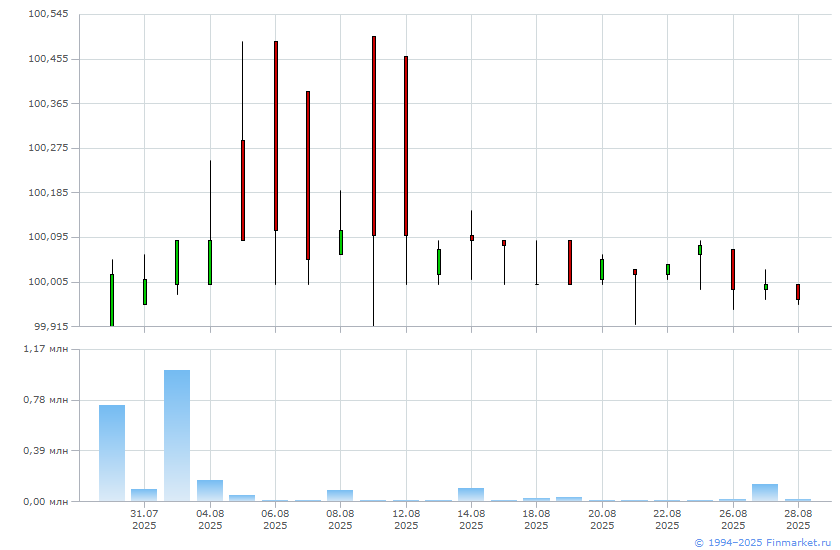Click the 08.08 2025 date label
The height and width of the screenshot is (550, 840).
click(x=340, y=519)
